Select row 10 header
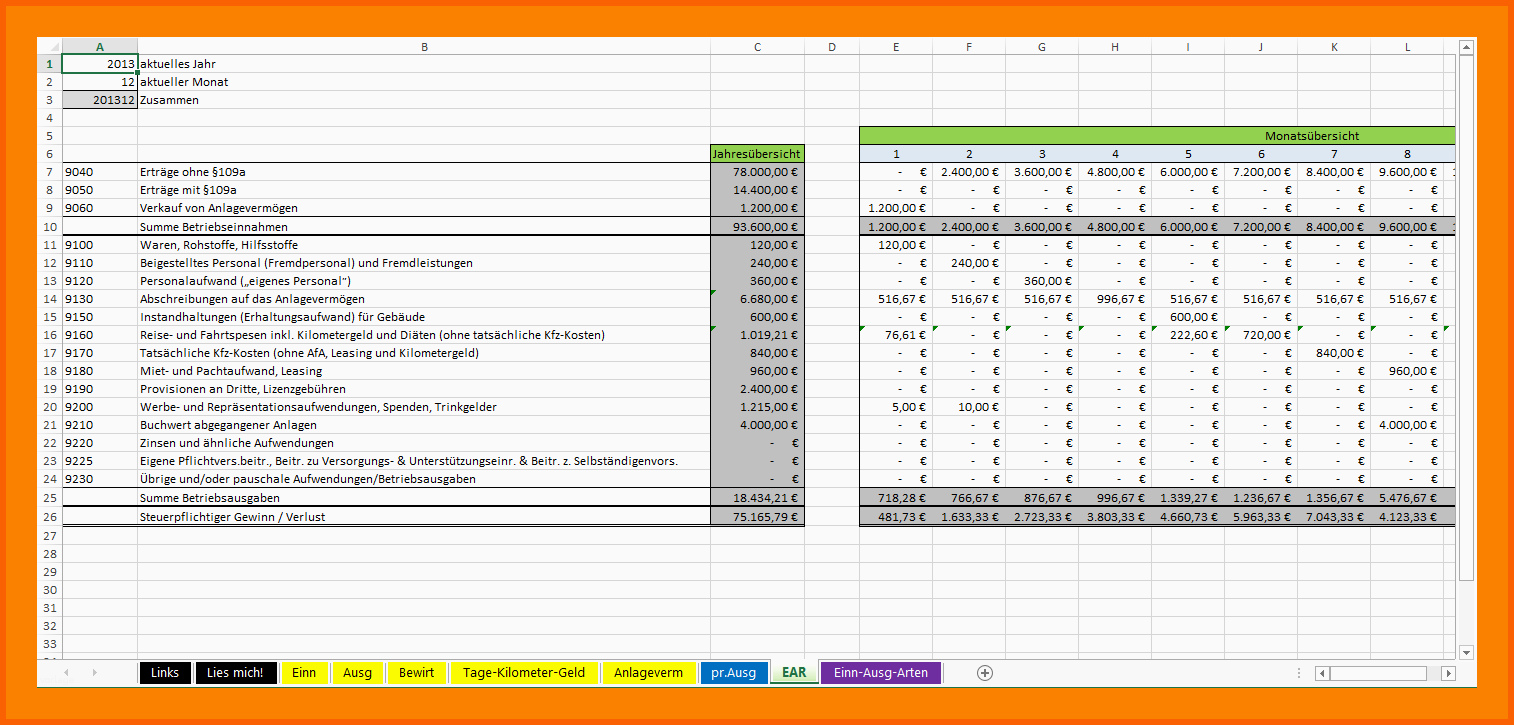Image resolution: width=1514 pixels, height=725 pixels. tap(49, 227)
